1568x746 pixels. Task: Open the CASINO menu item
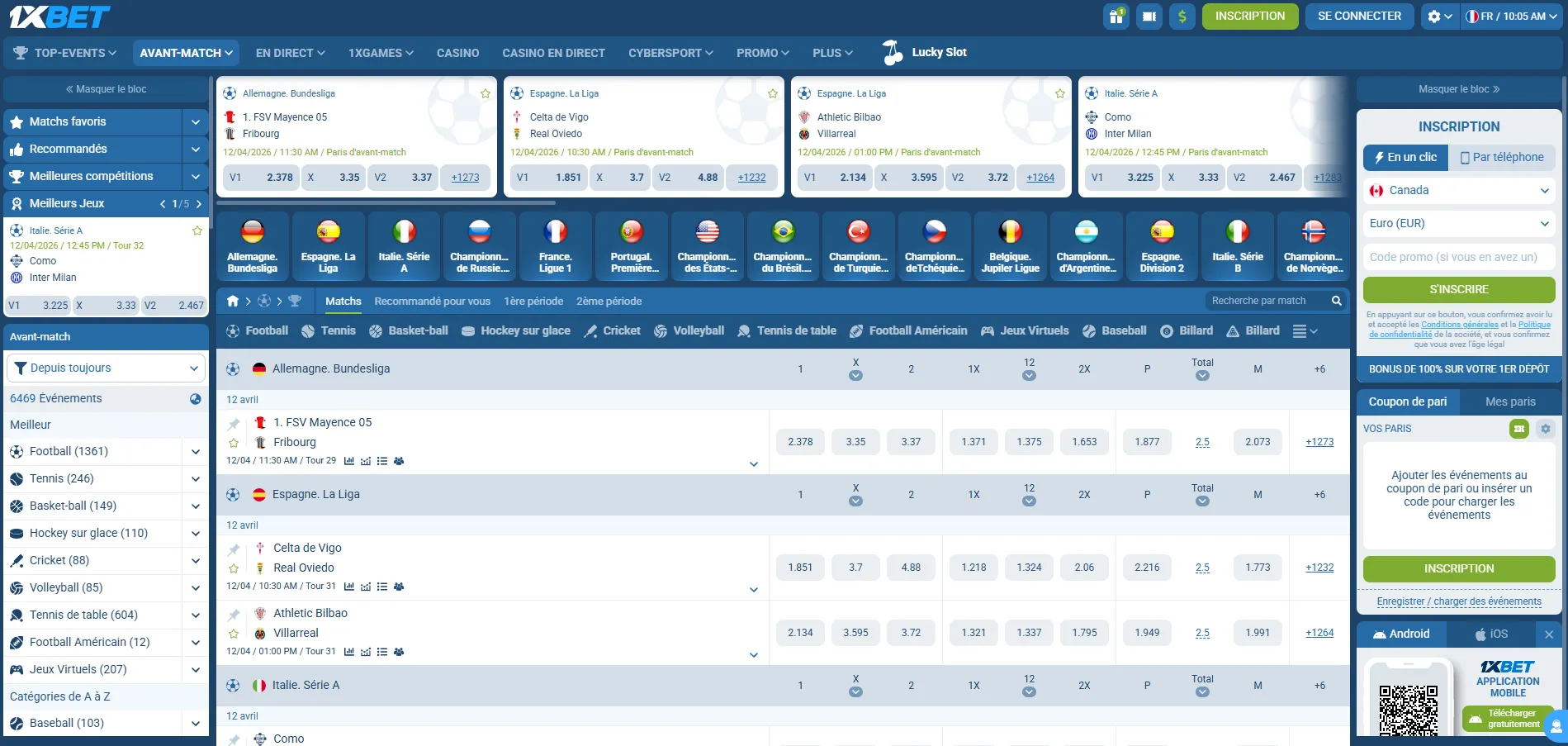(457, 53)
